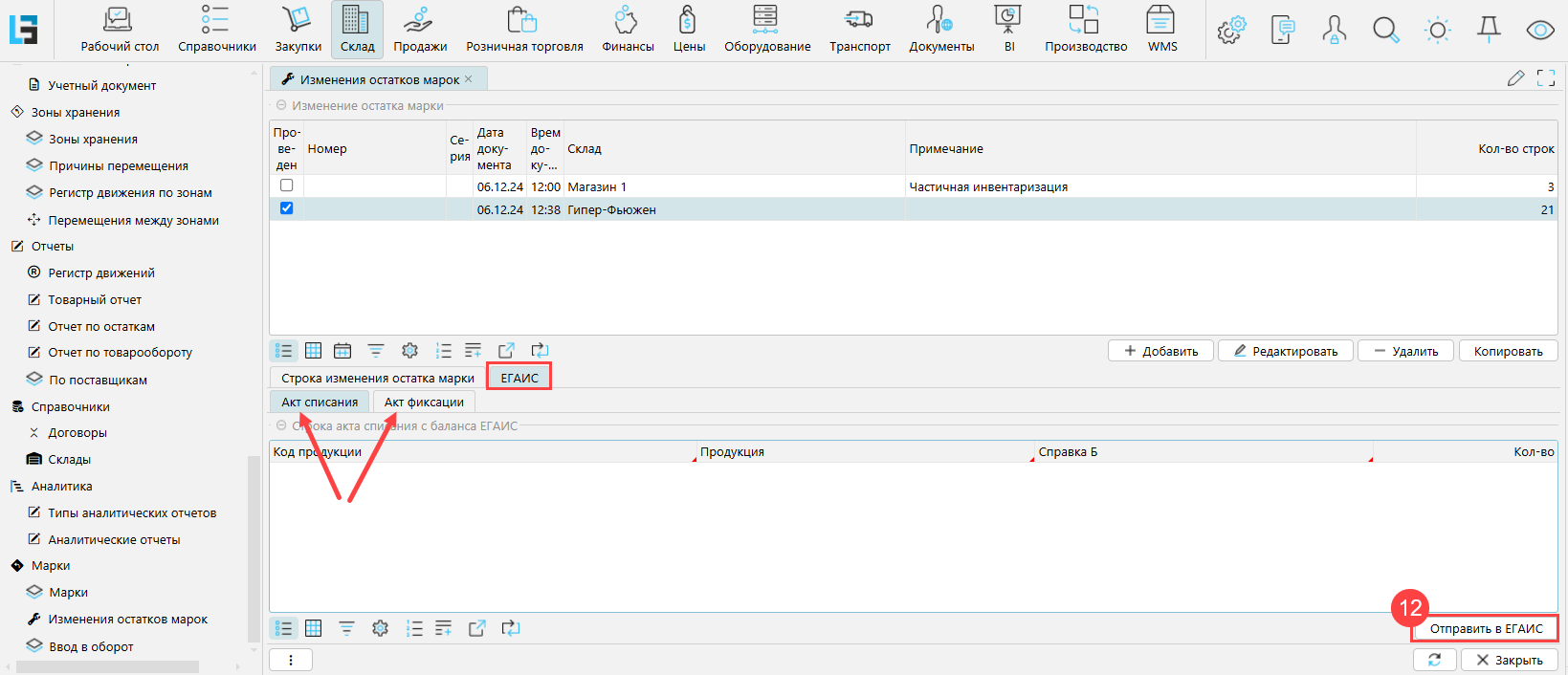Open the Производство module icon
1568x675 pixels.
(x=1085, y=29)
